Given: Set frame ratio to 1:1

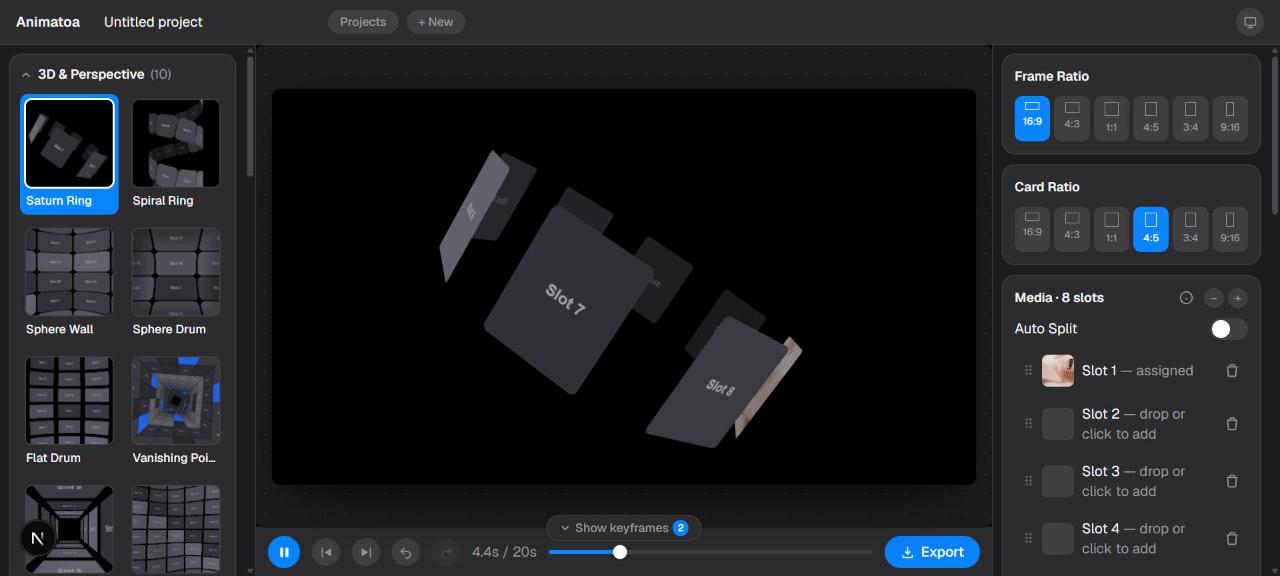Looking at the screenshot, I should pyautogui.click(x=1111, y=118).
